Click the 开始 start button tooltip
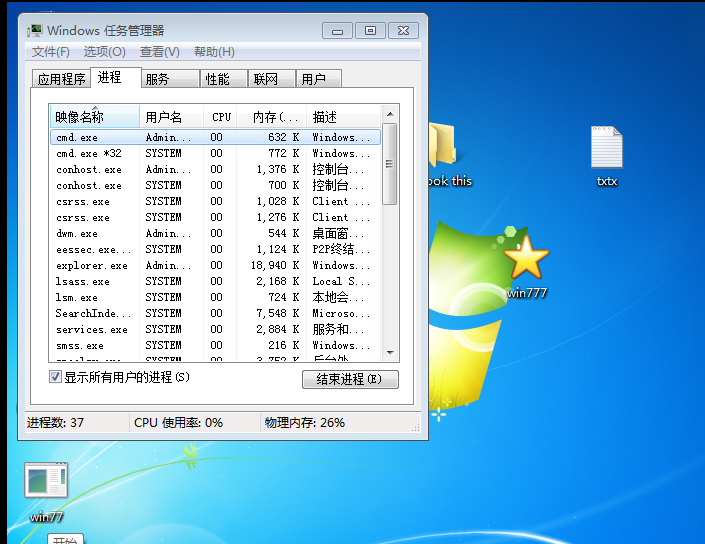705x544 pixels. (x=65, y=539)
